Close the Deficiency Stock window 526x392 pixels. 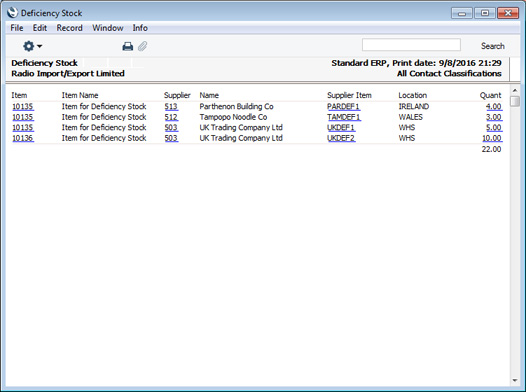click(x=508, y=13)
